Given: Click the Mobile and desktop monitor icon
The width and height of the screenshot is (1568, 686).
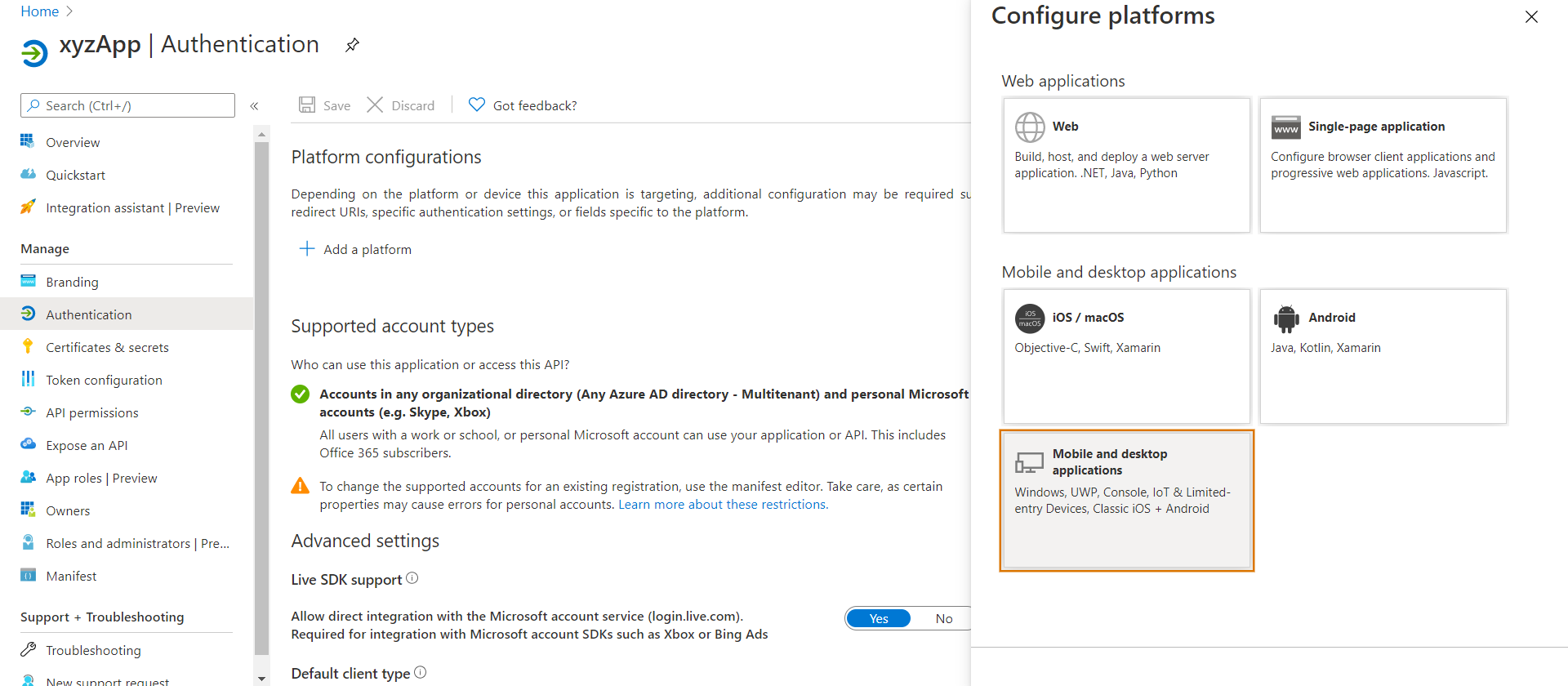Looking at the screenshot, I should (x=1029, y=463).
